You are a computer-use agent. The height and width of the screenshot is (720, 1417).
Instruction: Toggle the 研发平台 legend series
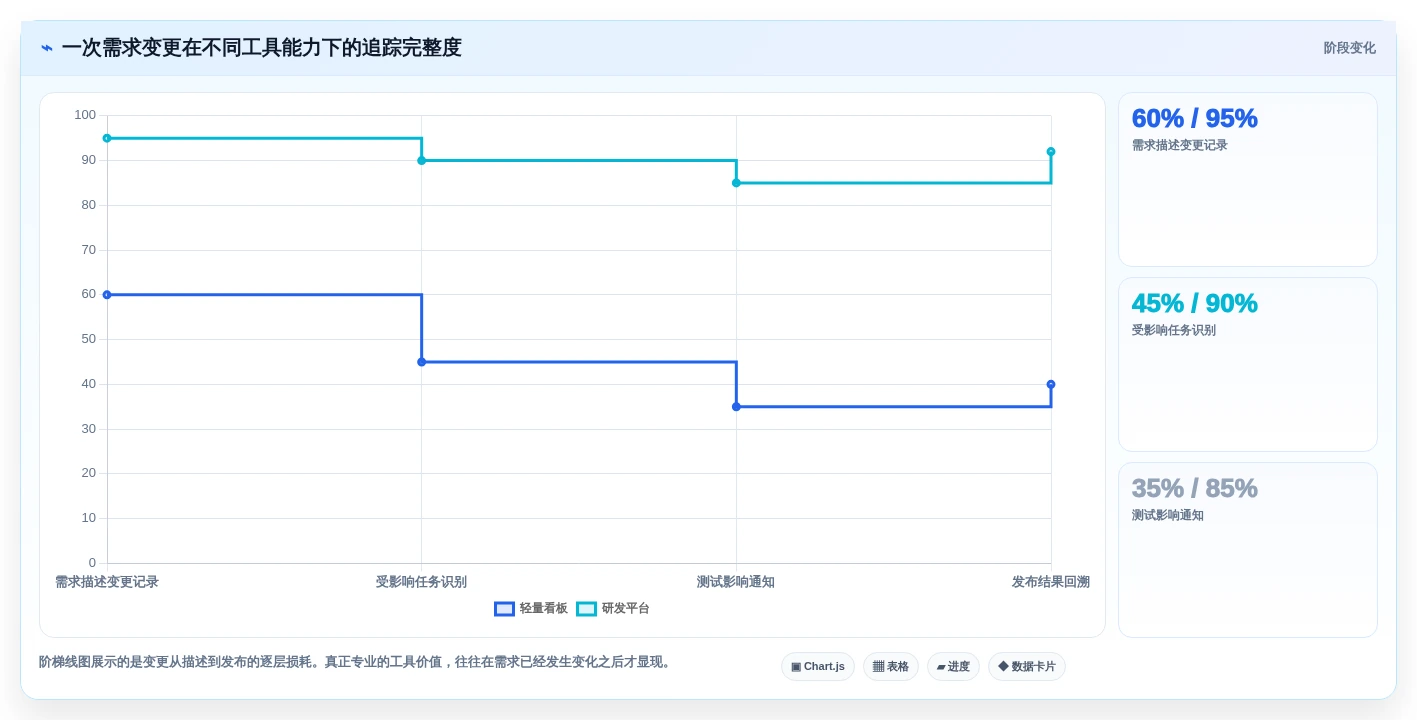613,608
